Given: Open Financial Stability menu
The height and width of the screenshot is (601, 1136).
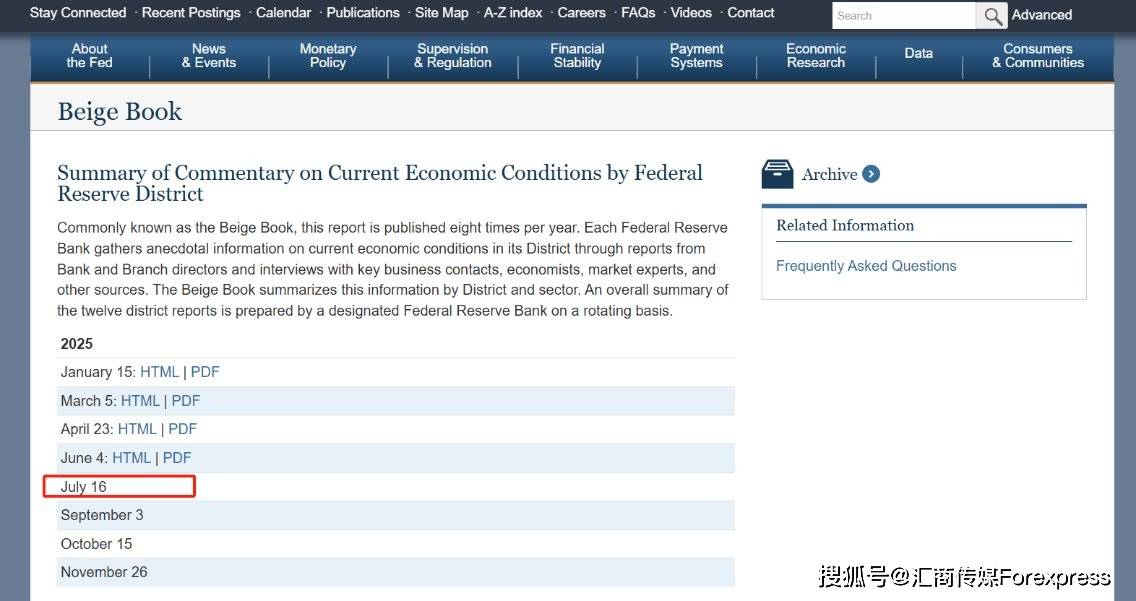Looking at the screenshot, I should coord(577,56).
